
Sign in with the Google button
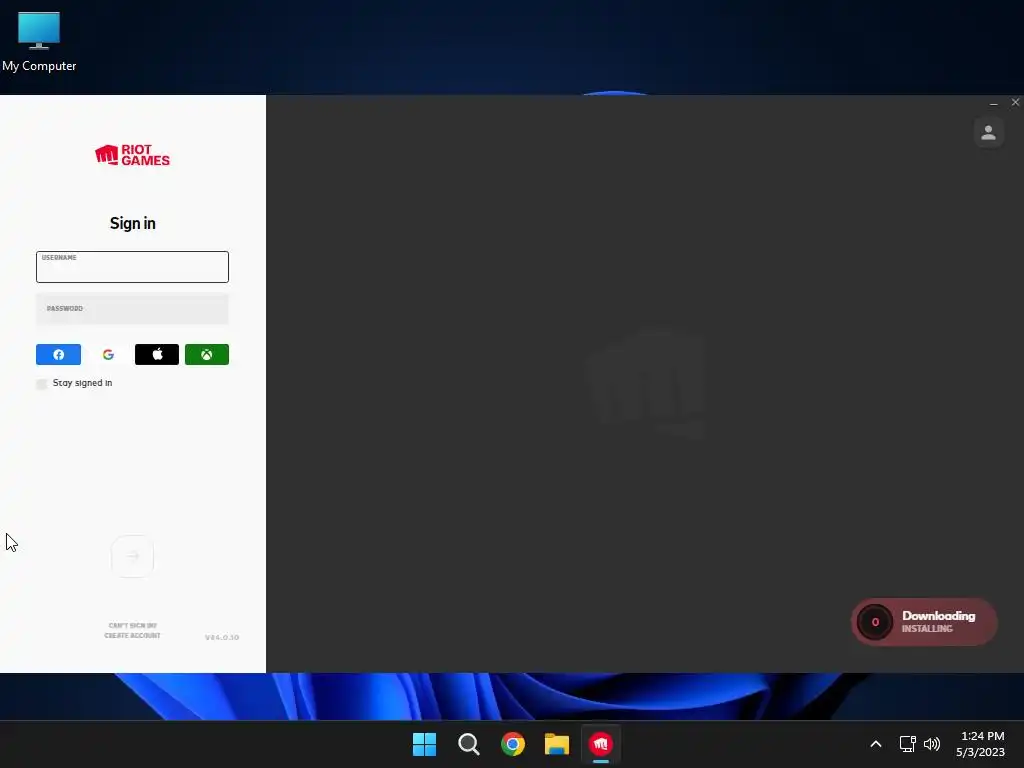tap(108, 355)
